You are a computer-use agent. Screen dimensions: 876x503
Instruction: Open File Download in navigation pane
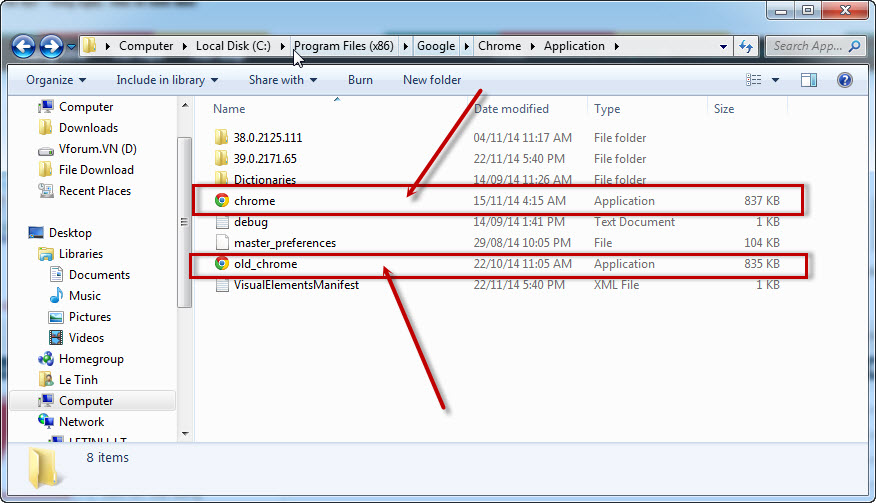tap(96, 170)
